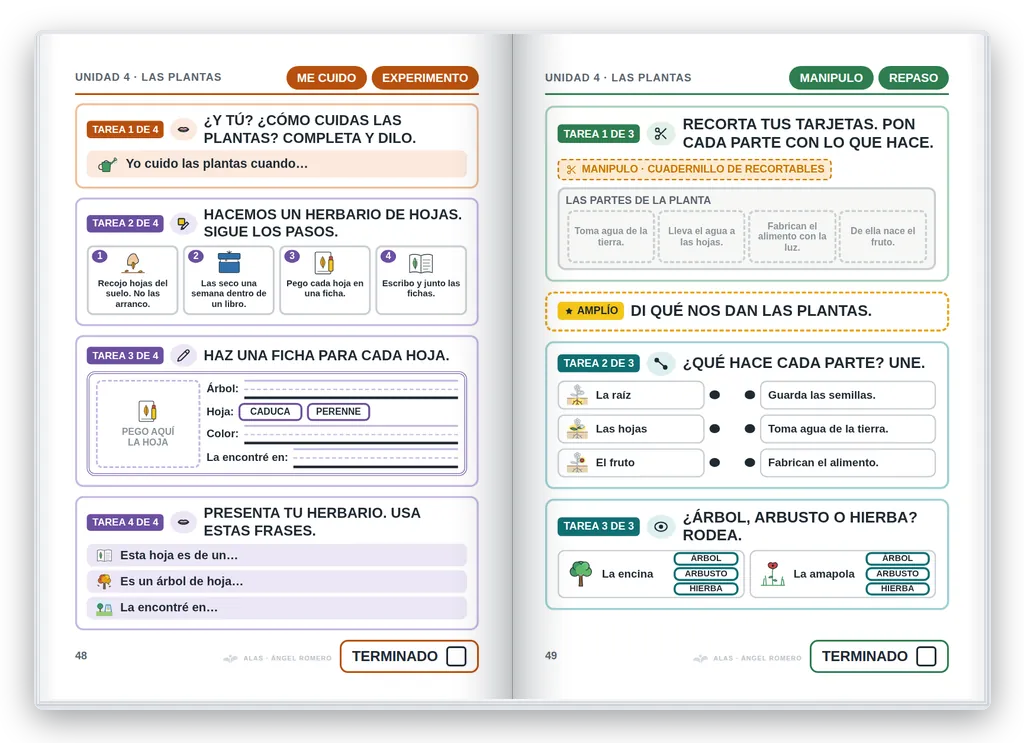Click the scissors icon beside Tarea 1 de 3
Viewport: 1024px width, 743px height.
(661, 134)
